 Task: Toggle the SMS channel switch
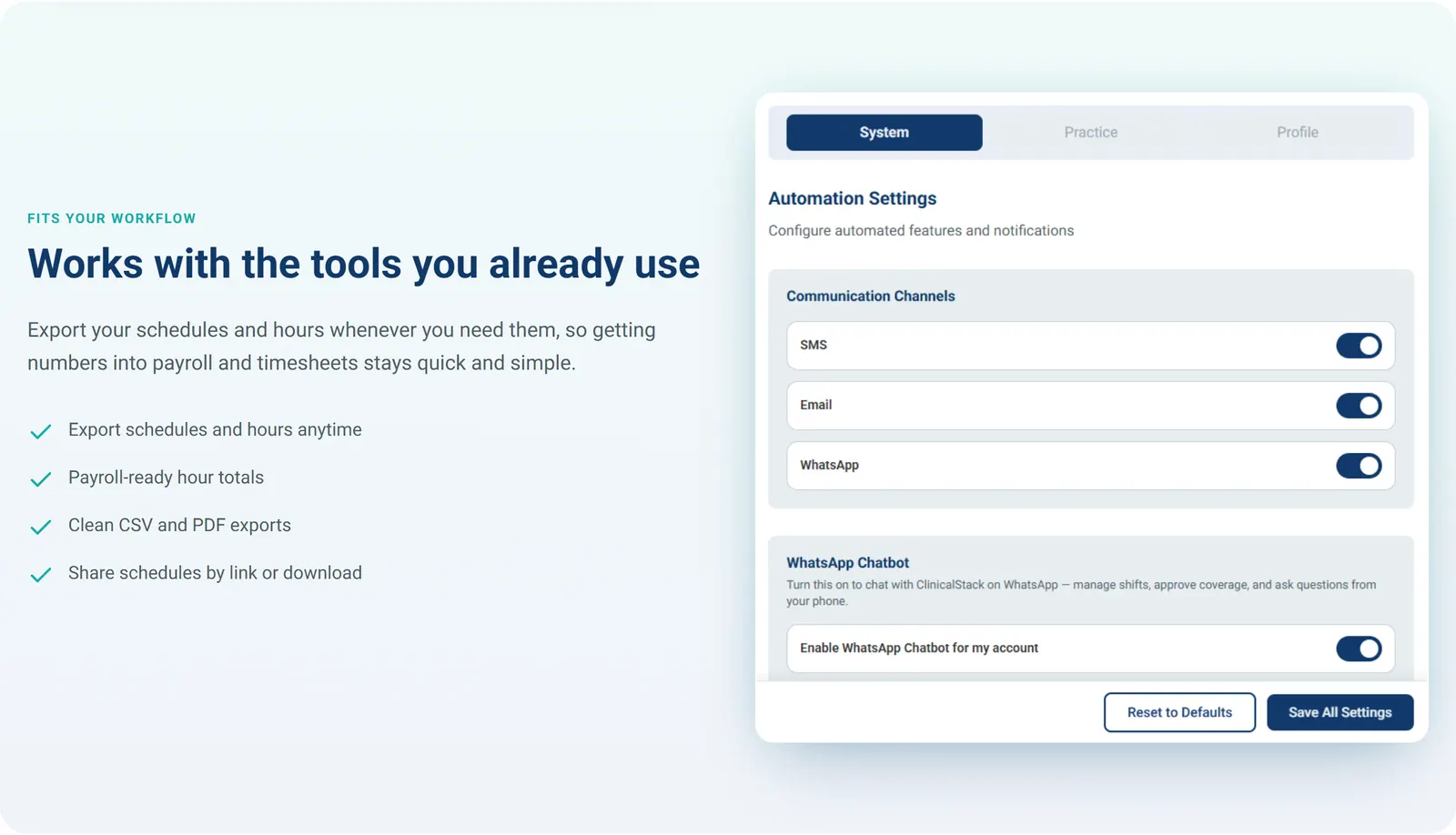[x=1359, y=346]
